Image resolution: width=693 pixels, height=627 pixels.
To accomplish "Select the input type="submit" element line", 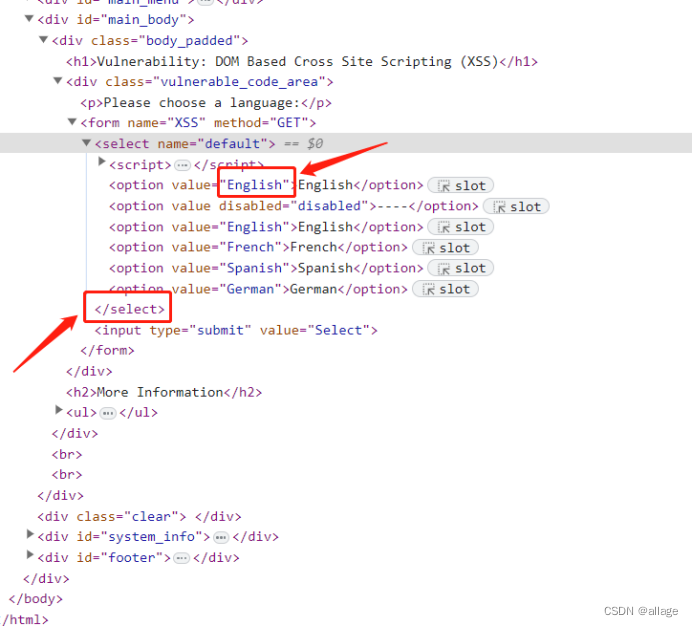I will (236, 331).
